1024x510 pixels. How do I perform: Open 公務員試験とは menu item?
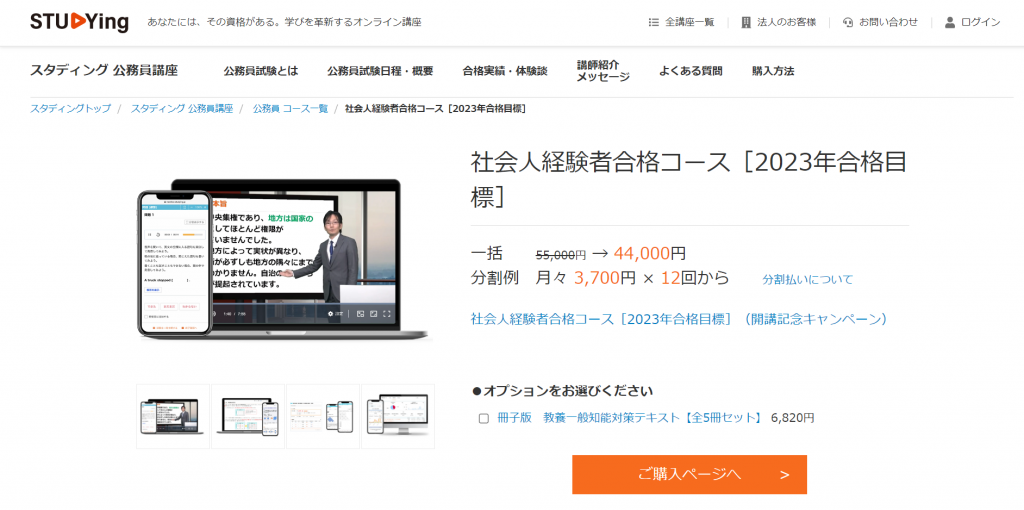point(261,71)
